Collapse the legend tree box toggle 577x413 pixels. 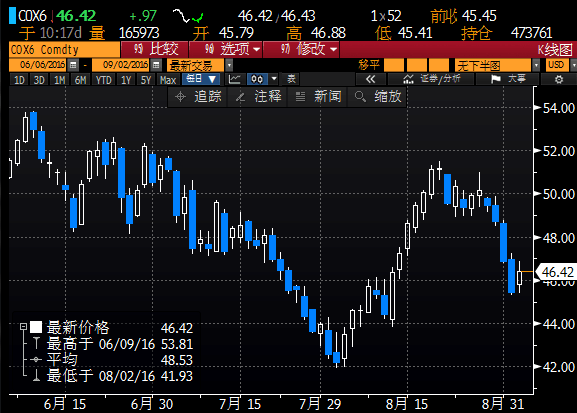24,326
